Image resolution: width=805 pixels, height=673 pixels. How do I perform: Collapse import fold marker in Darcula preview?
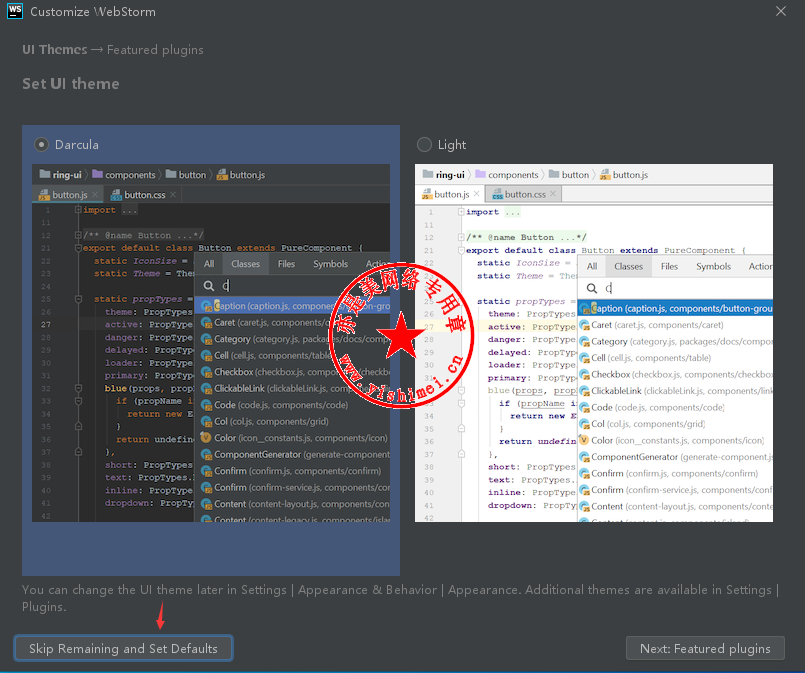pos(78,209)
